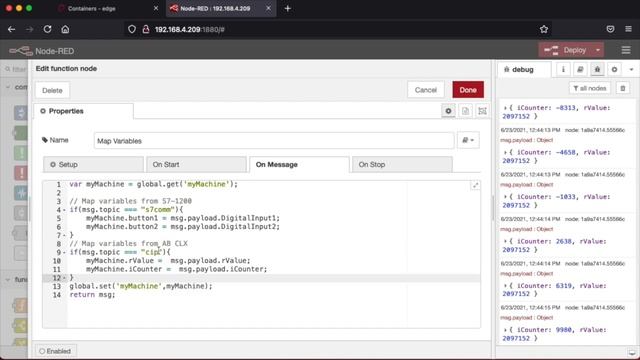Open sidebar configuration nodes gear tab
The height and width of the screenshot is (360, 640).
click(x=614, y=69)
